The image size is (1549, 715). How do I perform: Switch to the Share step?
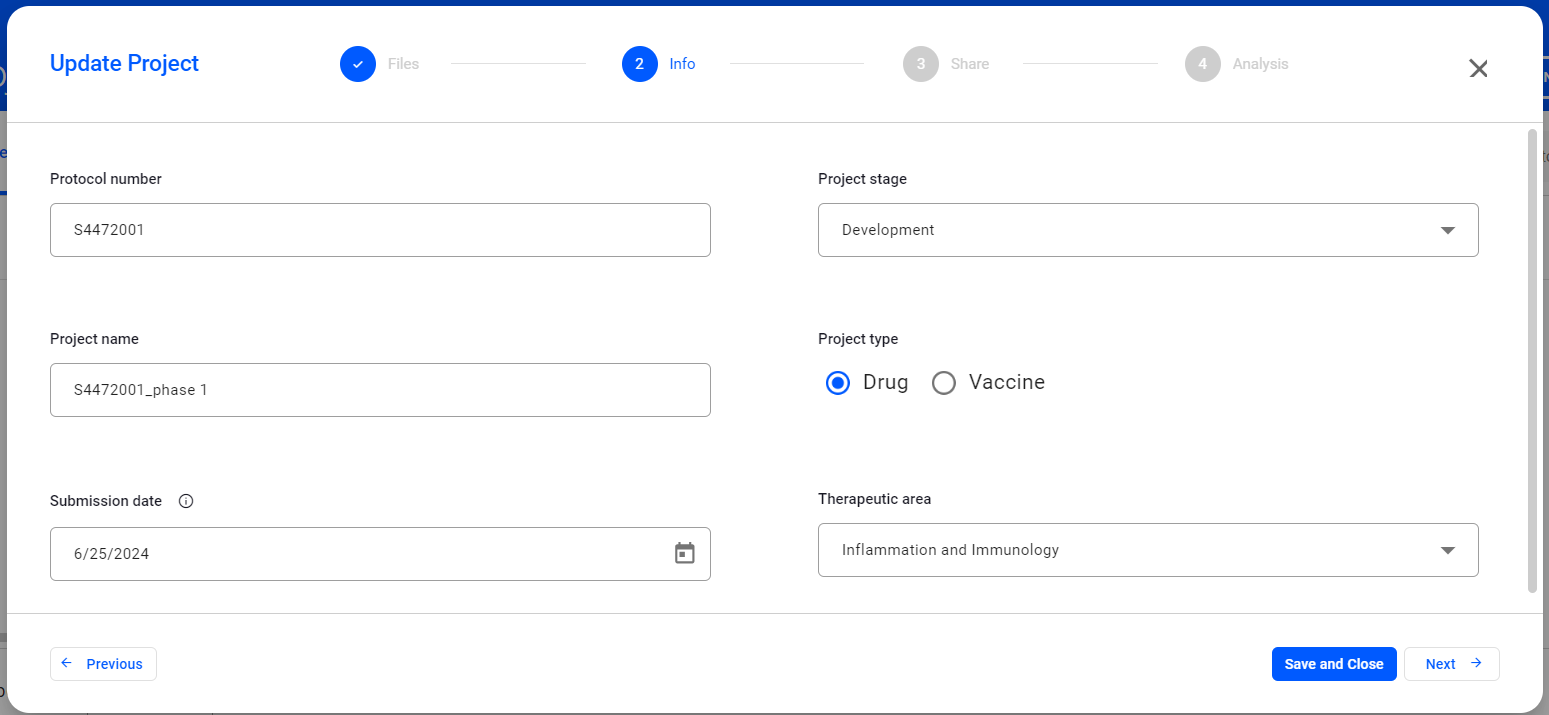[946, 63]
